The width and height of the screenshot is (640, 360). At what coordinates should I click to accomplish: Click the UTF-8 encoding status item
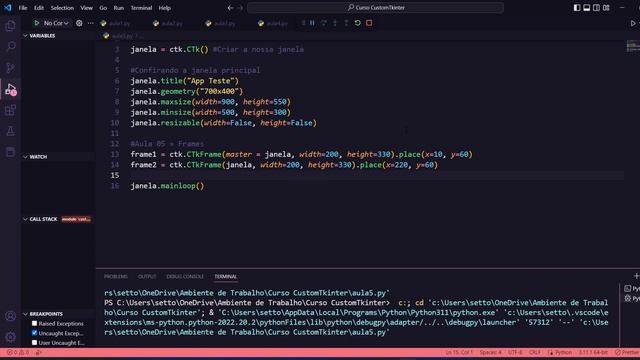point(515,352)
